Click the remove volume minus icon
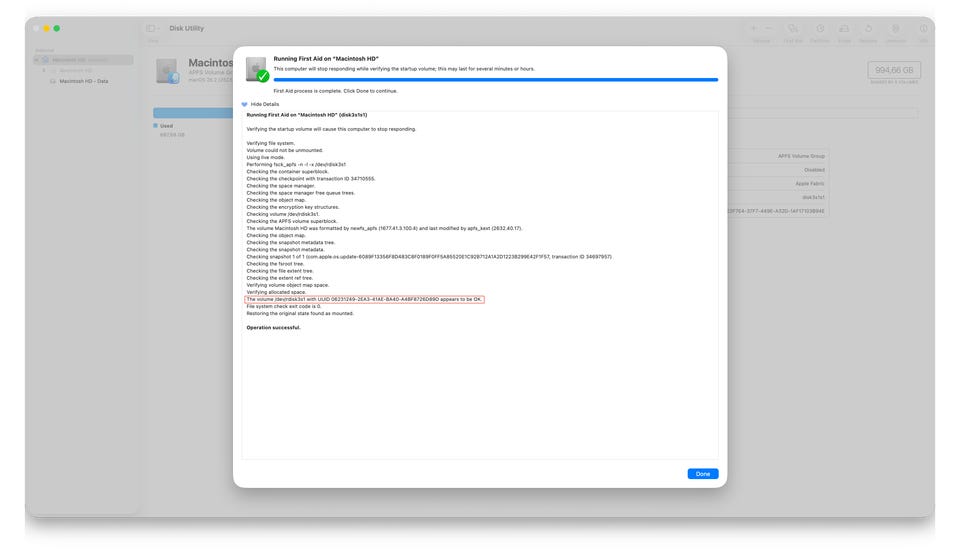Viewport: 960px width, 550px height. click(x=768, y=28)
